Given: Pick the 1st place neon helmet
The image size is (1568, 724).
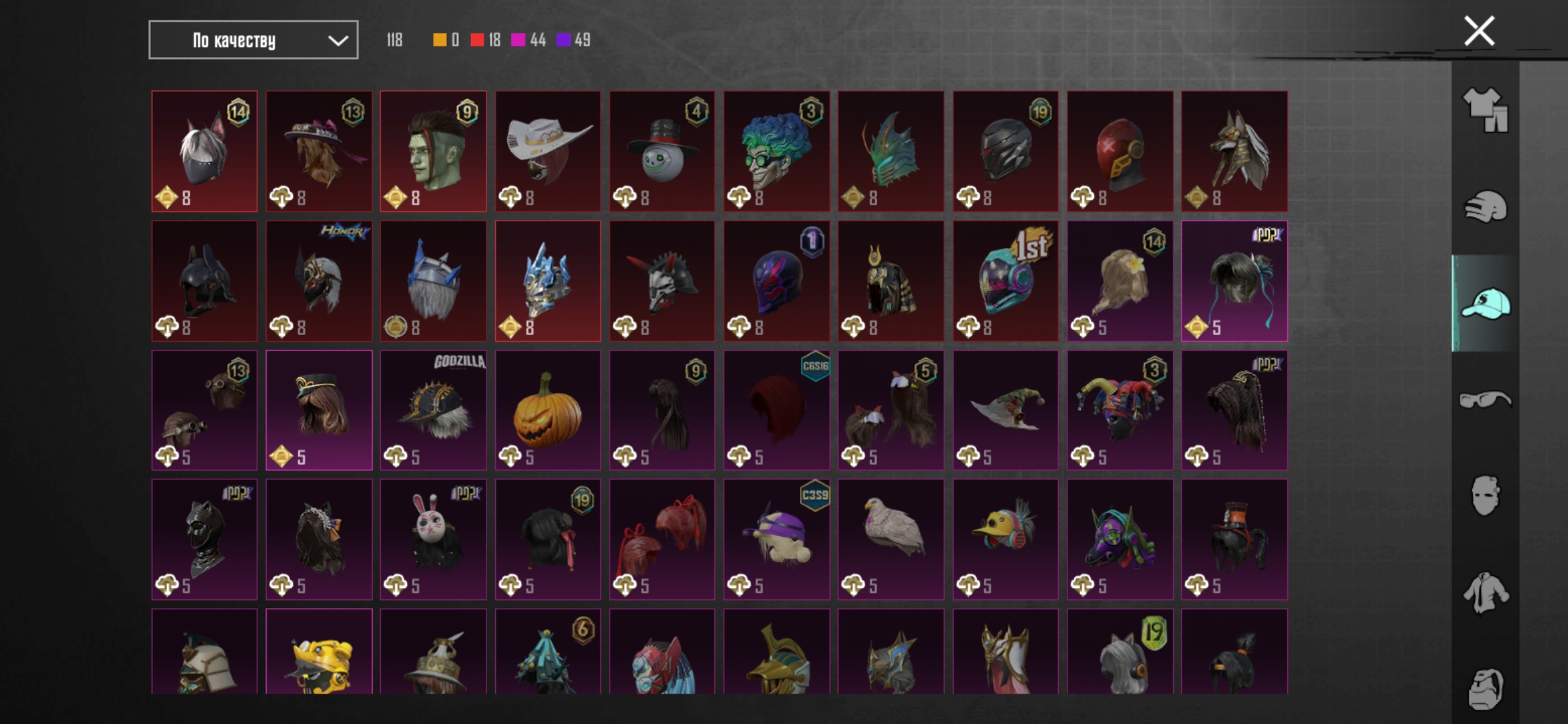Looking at the screenshot, I should 1006,281.
